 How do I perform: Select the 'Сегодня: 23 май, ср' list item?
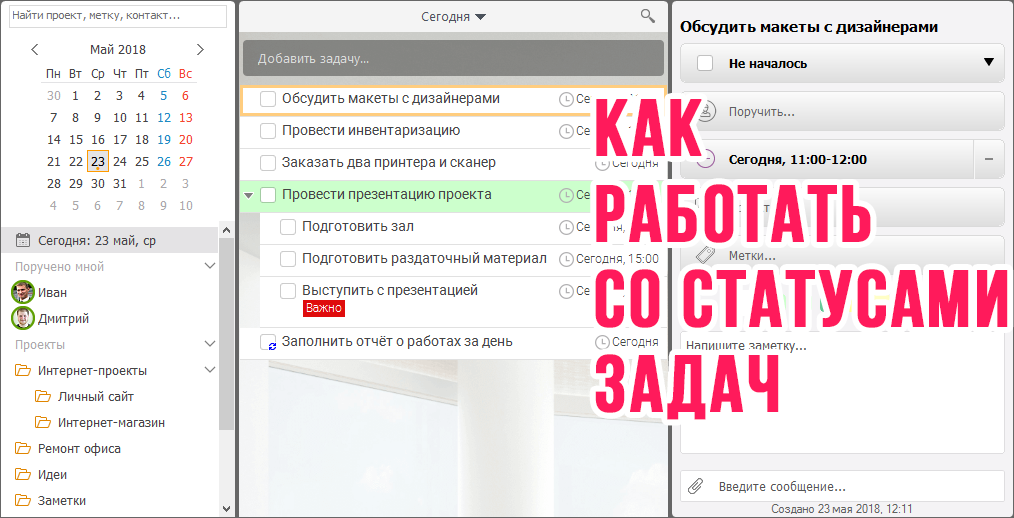click(x=109, y=241)
